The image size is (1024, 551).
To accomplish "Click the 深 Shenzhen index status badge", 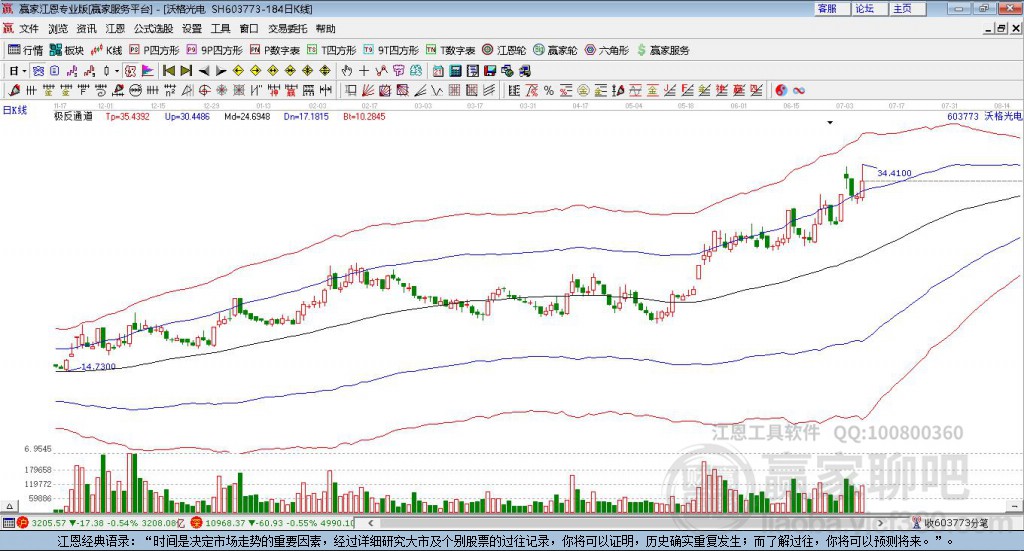I will [x=197, y=523].
